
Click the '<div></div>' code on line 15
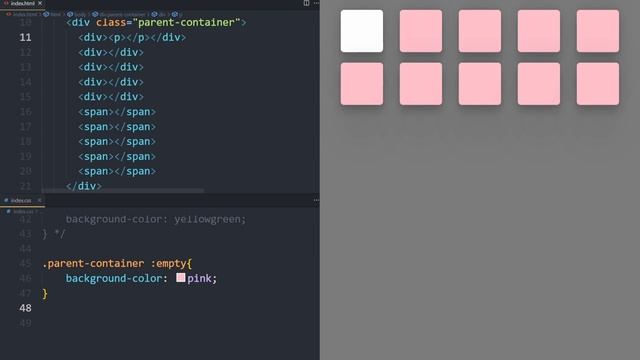pyautogui.click(x=111, y=97)
